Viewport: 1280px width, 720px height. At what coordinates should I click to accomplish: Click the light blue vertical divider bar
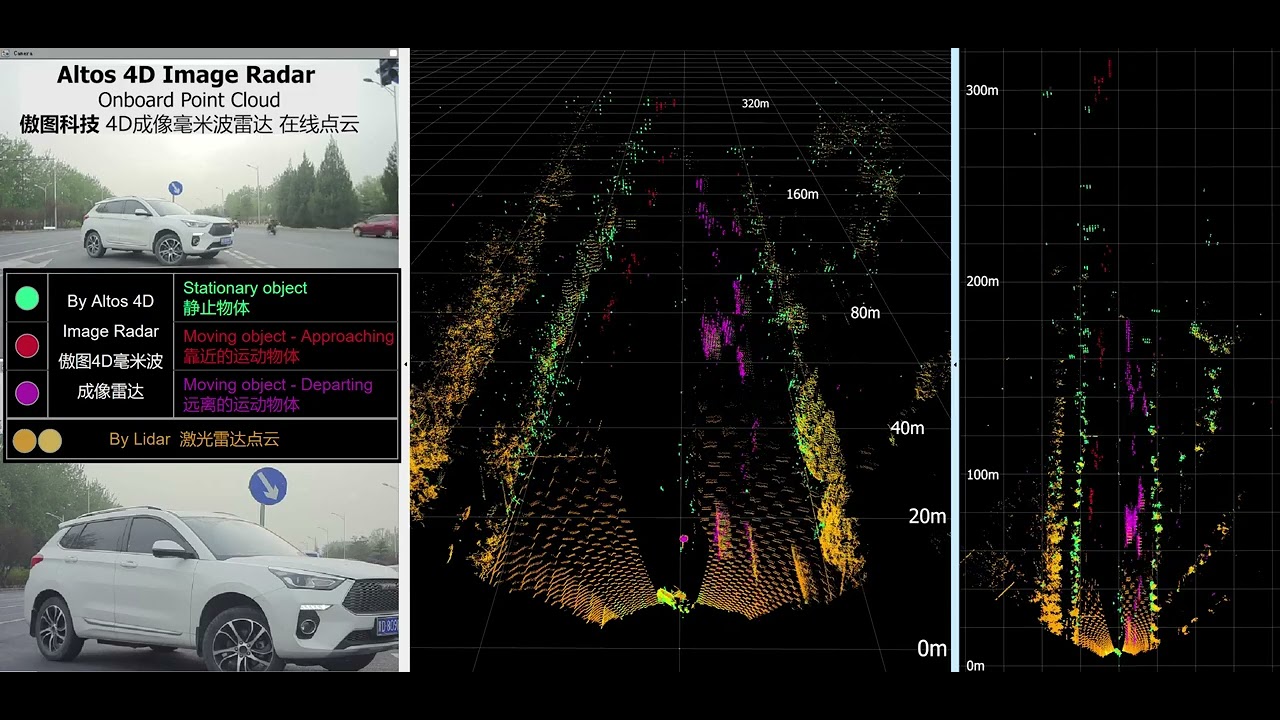(x=956, y=360)
